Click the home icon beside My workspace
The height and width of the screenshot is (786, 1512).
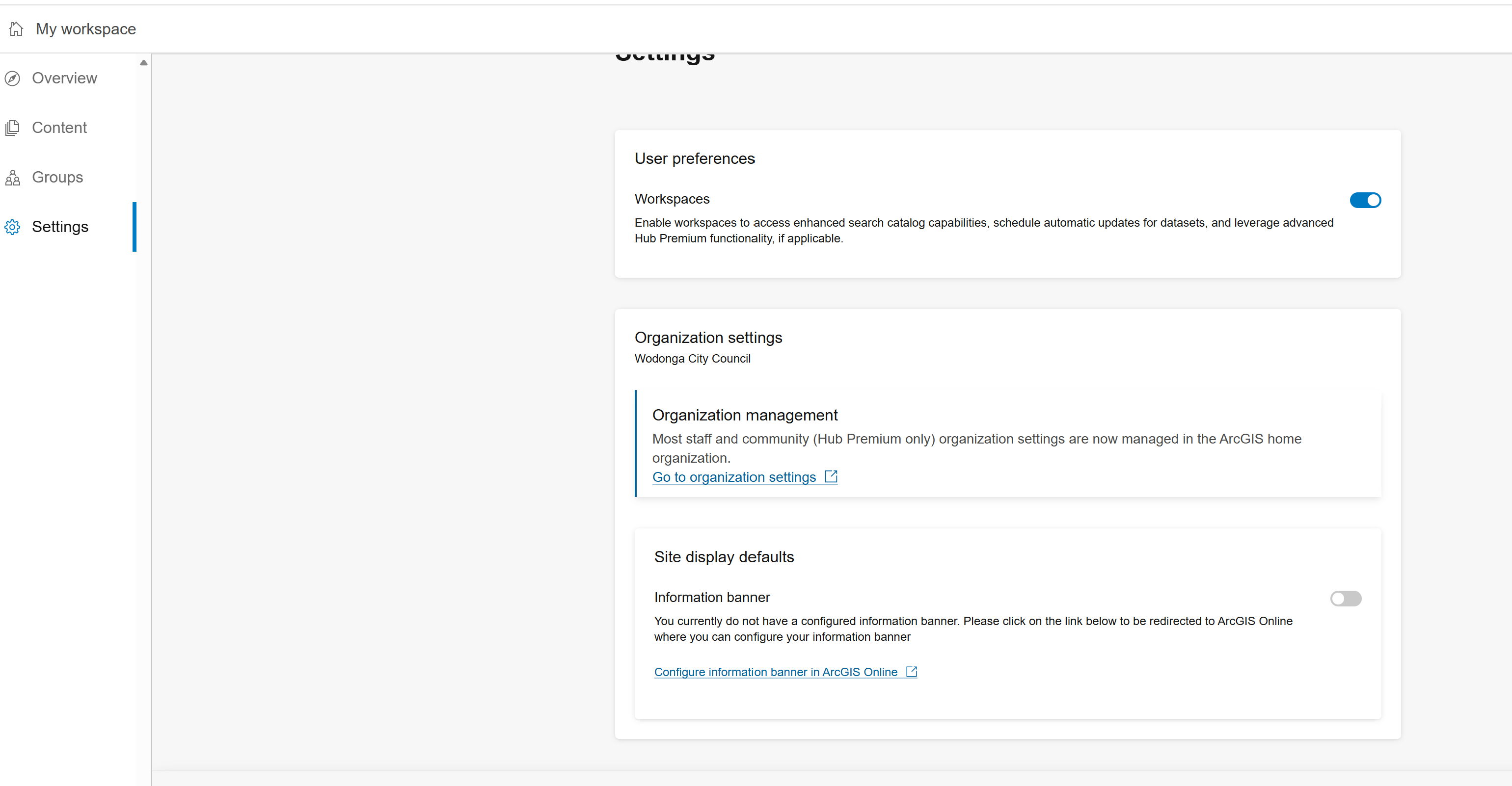[x=16, y=28]
